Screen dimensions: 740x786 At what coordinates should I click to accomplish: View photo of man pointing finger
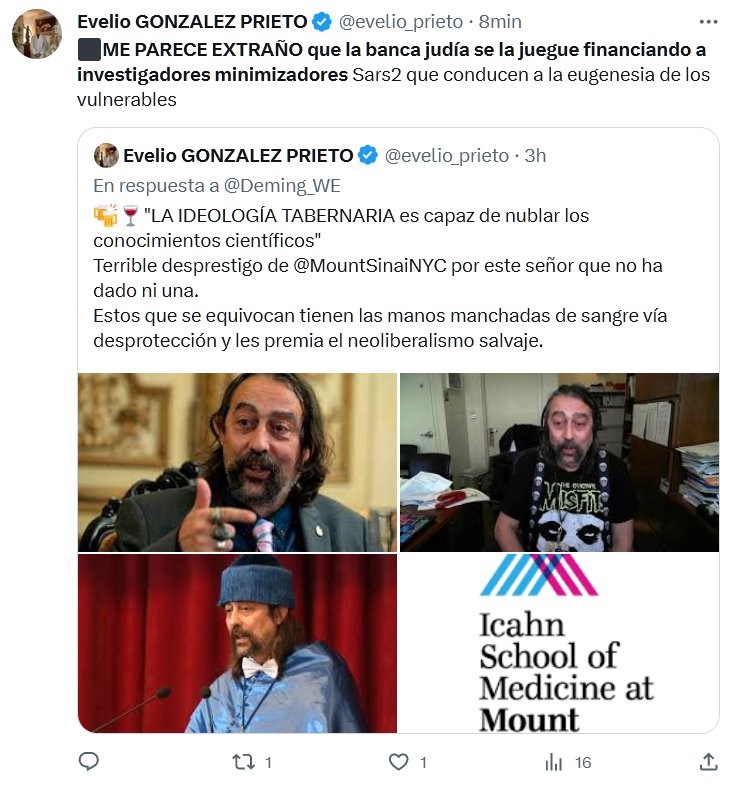tap(237, 462)
